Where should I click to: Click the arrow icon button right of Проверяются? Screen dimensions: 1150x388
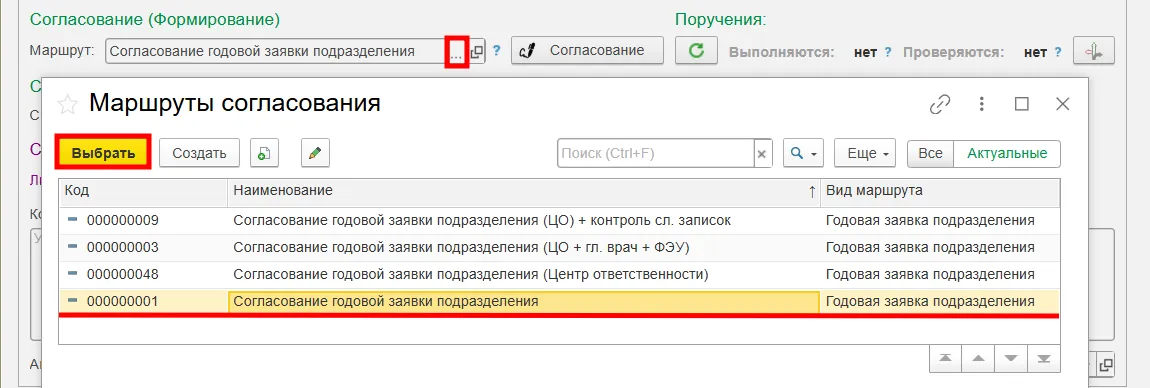pyautogui.click(x=1094, y=51)
